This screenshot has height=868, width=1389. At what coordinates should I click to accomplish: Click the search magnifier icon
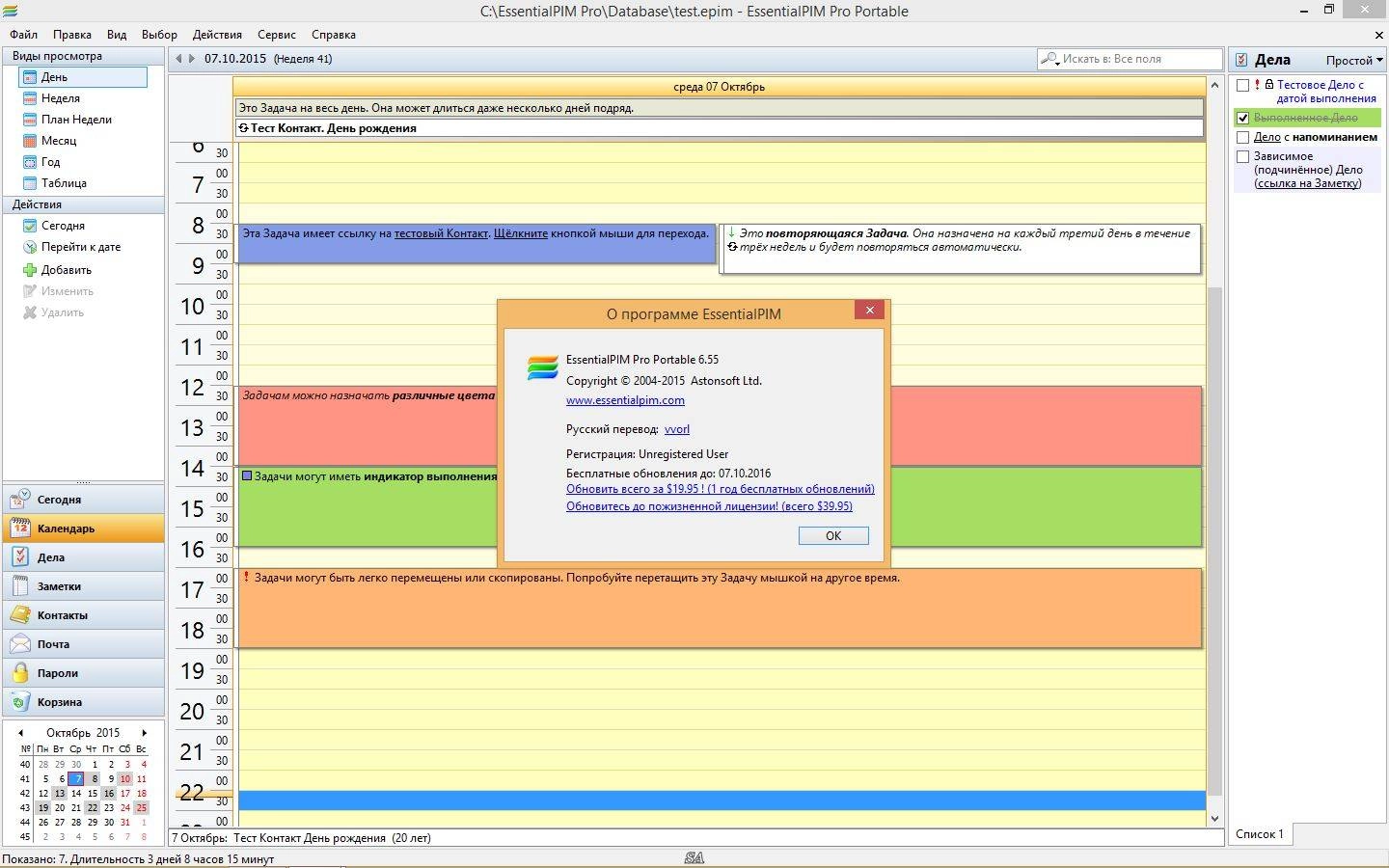1049,59
